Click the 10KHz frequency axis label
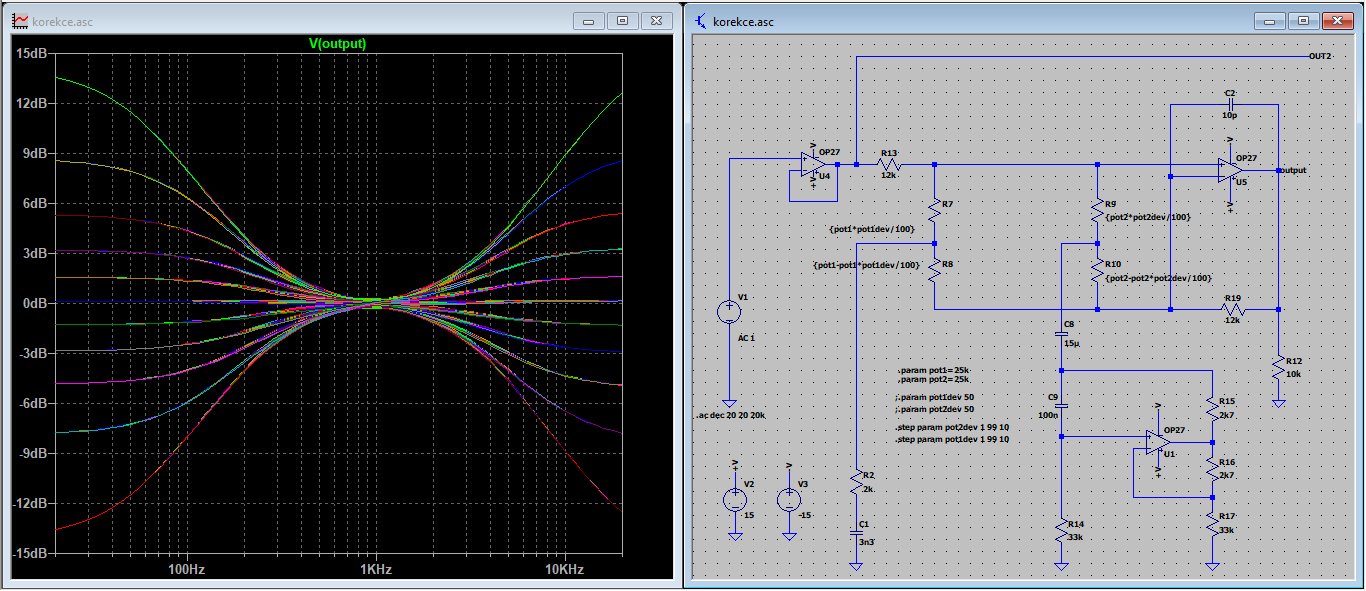 coord(564,569)
